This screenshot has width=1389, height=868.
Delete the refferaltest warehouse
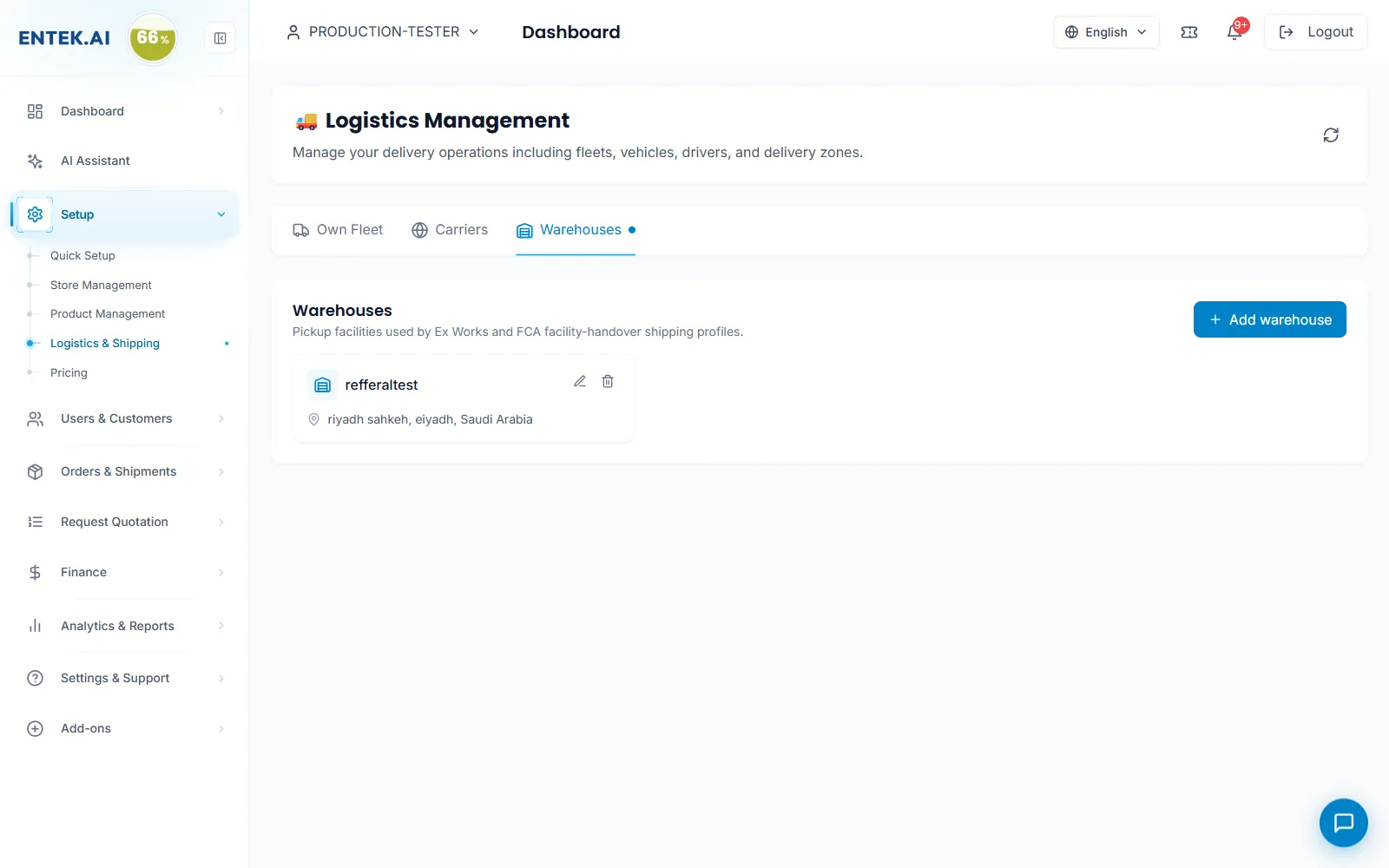[x=608, y=381]
